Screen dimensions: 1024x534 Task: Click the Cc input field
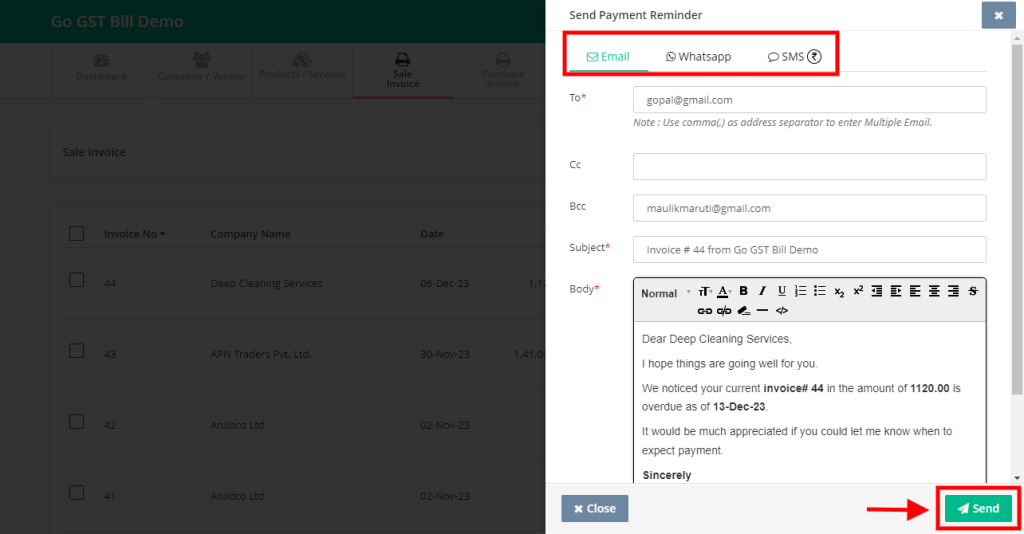(809, 166)
